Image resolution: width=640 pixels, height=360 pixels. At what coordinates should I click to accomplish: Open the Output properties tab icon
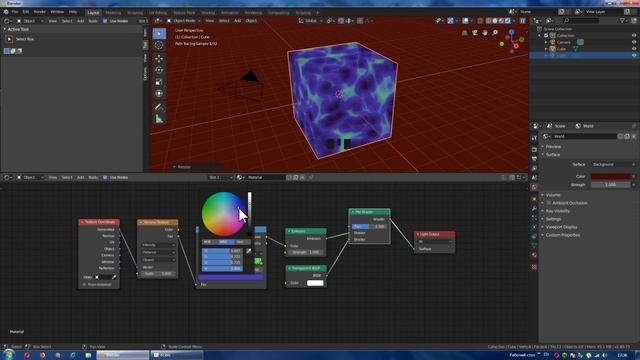click(x=534, y=159)
